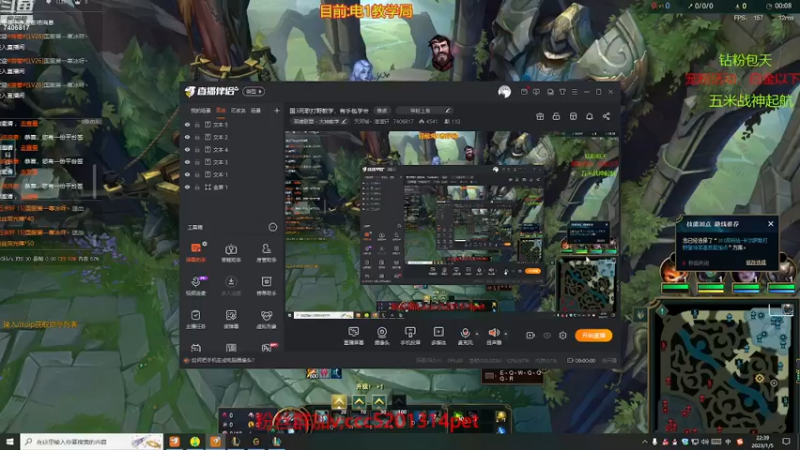Select the 全屏 1 source row
The width and height of the screenshot is (800, 450).
(232, 187)
